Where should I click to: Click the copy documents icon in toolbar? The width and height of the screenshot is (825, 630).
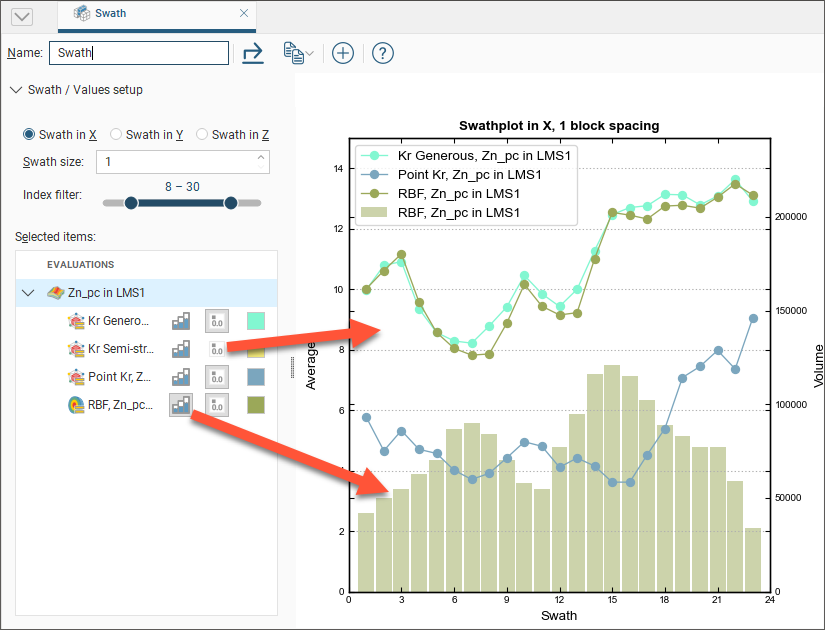tap(294, 53)
